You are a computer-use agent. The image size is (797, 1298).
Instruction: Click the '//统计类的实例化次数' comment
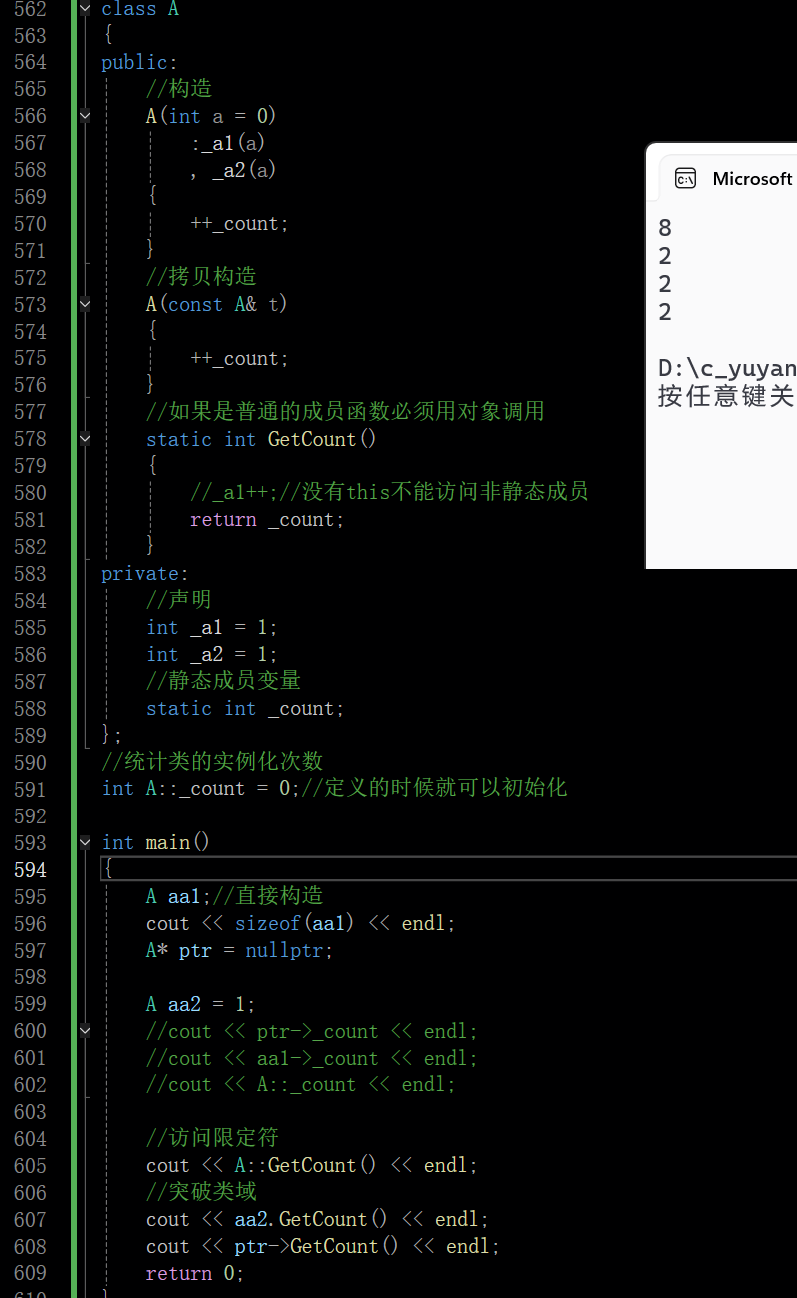tap(212, 762)
